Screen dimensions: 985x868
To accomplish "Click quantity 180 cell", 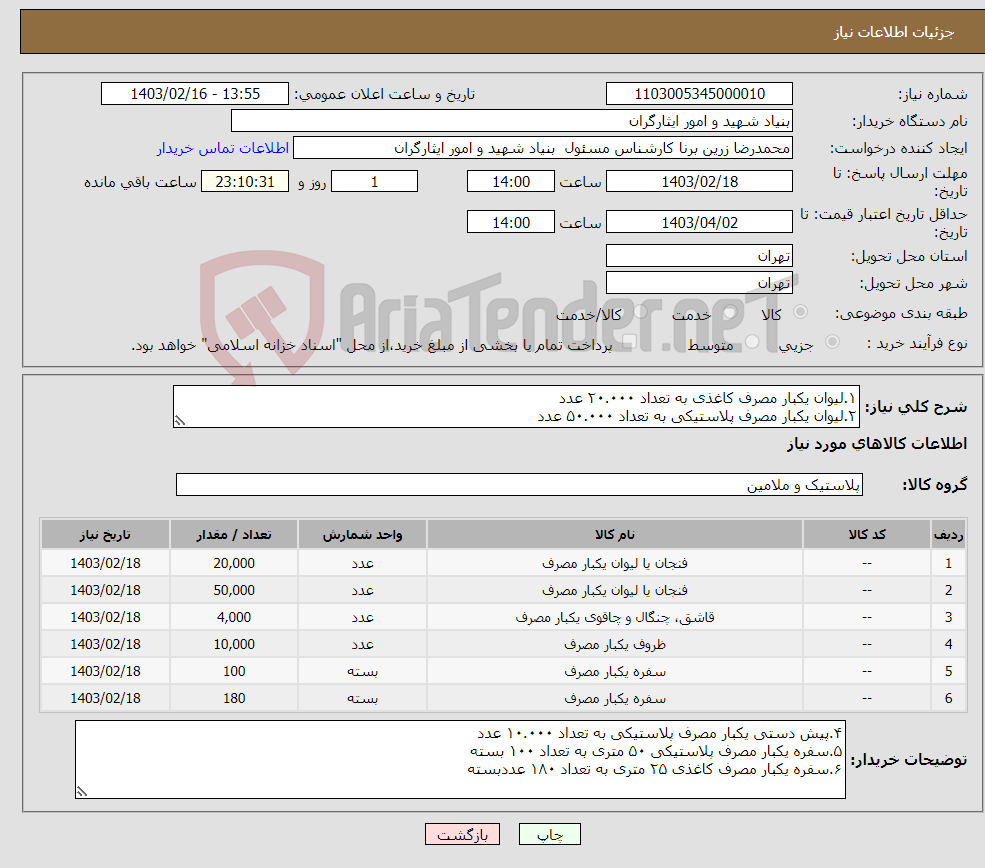I will (x=234, y=698).
